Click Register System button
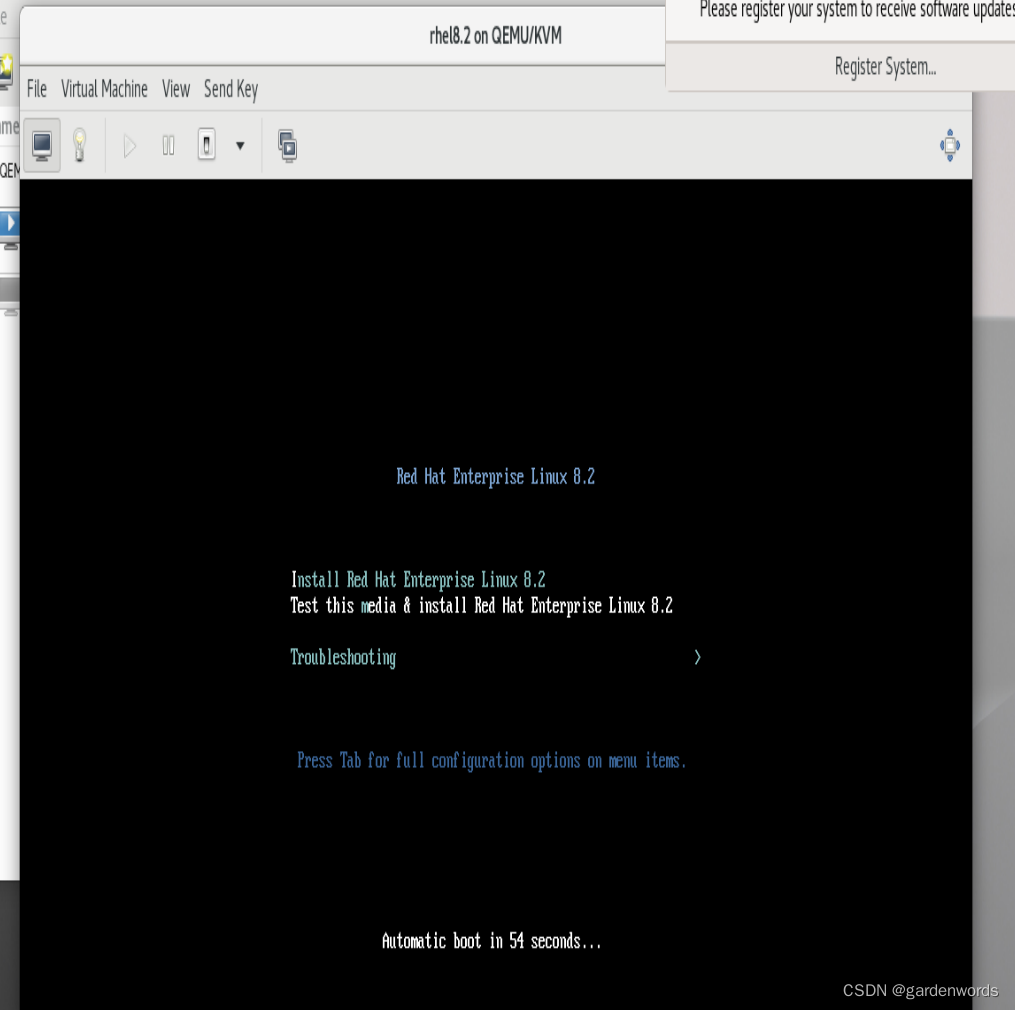The width and height of the screenshot is (1015, 1010). click(885, 67)
